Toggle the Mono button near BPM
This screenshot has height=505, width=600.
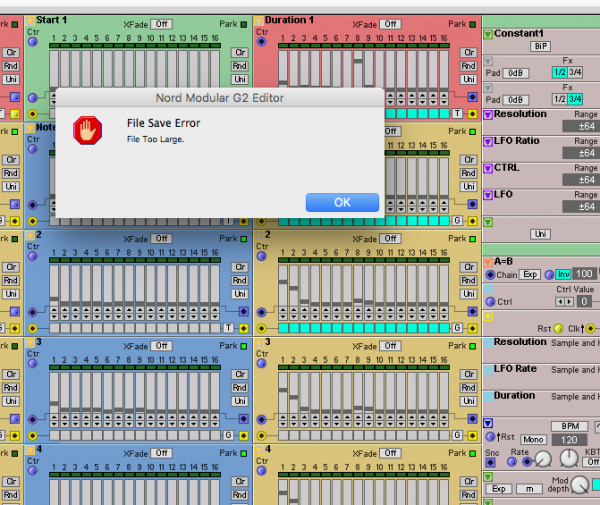click(x=533, y=440)
